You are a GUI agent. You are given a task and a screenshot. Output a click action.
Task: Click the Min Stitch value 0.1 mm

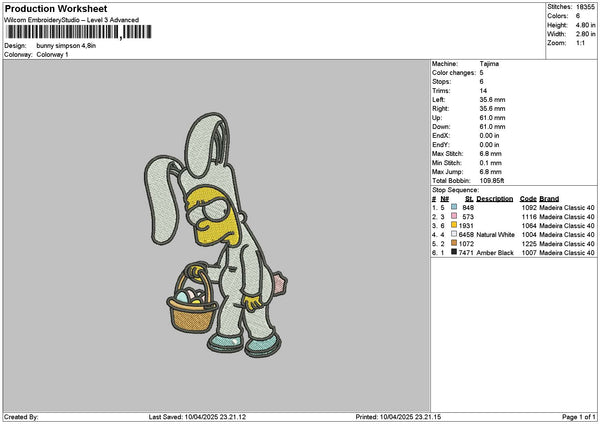point(490,163)
